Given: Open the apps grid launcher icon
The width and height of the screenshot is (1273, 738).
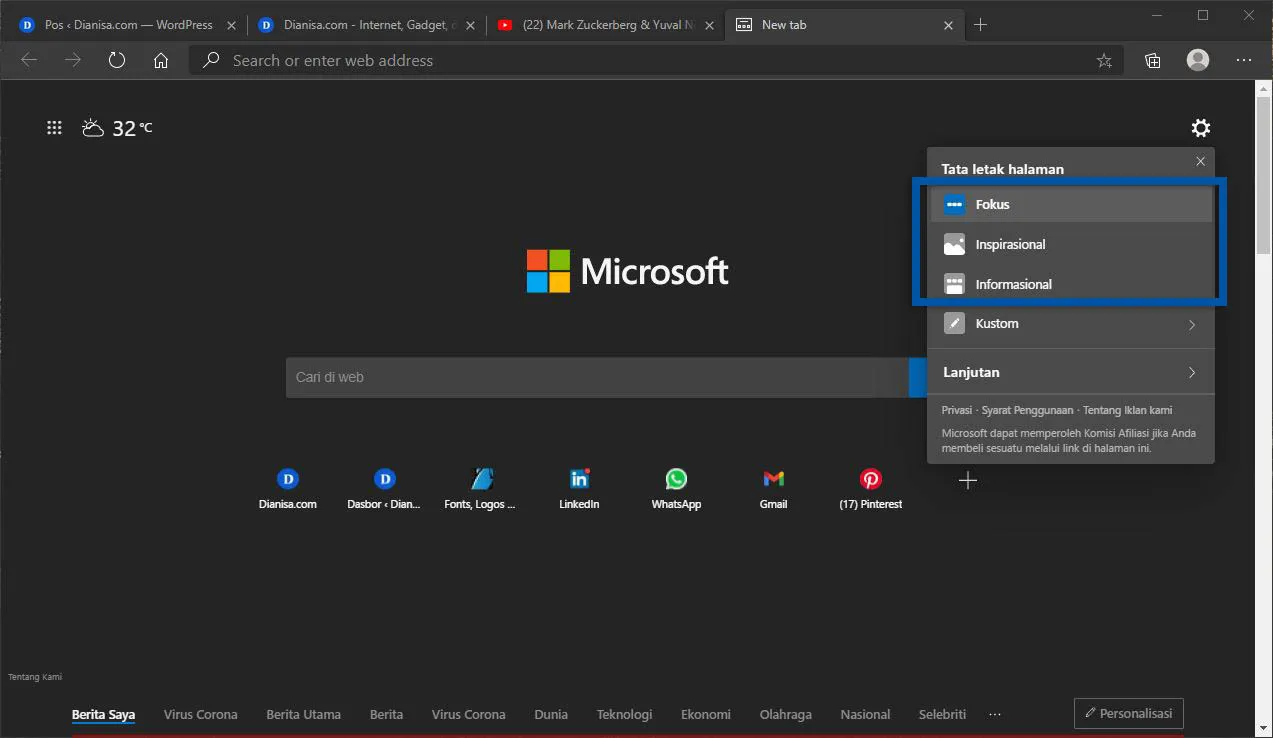Looking at the screenshot, I should click(x=54, y=127).
